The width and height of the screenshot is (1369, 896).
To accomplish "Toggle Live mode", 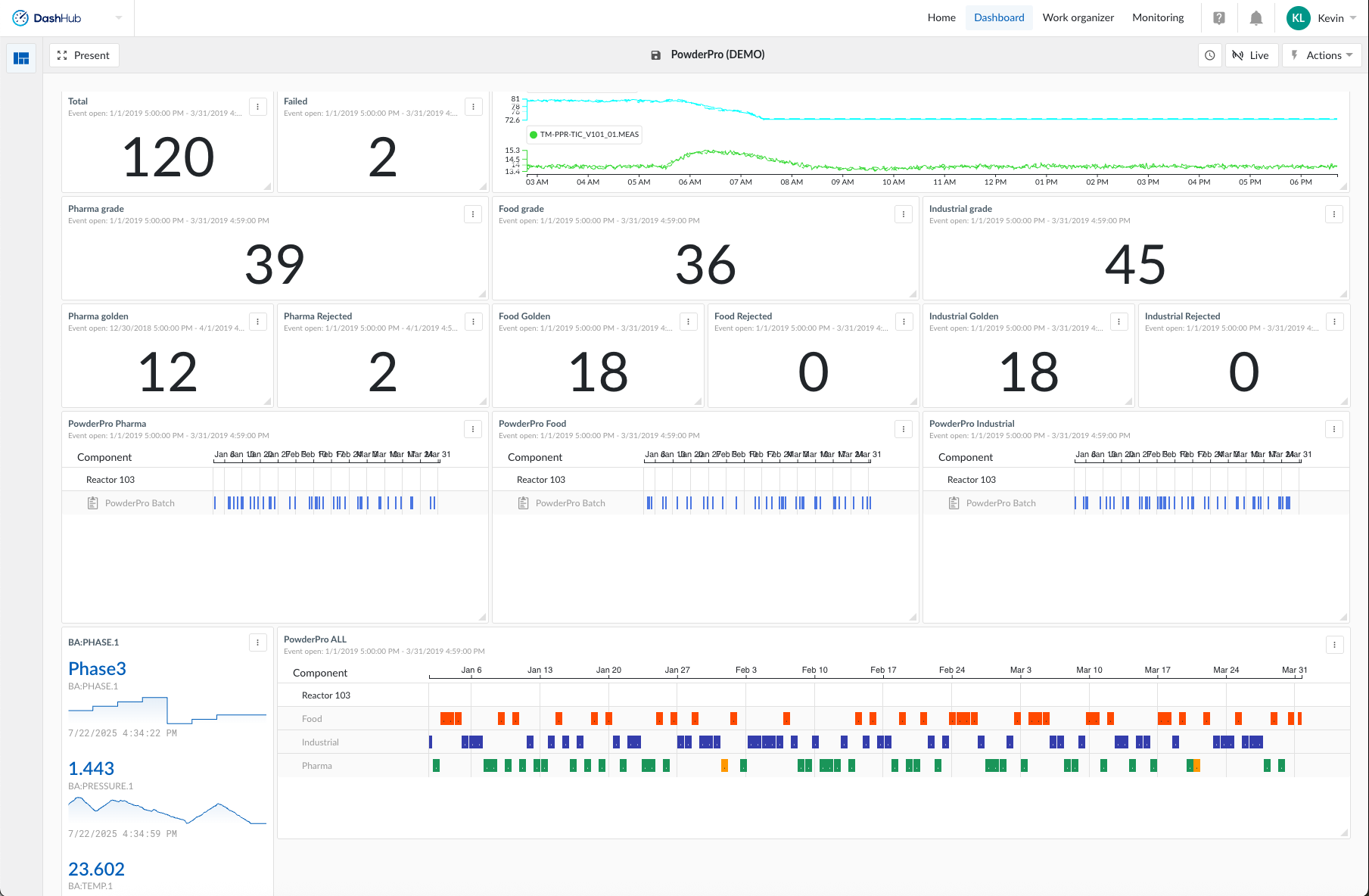I will 1252,55.
